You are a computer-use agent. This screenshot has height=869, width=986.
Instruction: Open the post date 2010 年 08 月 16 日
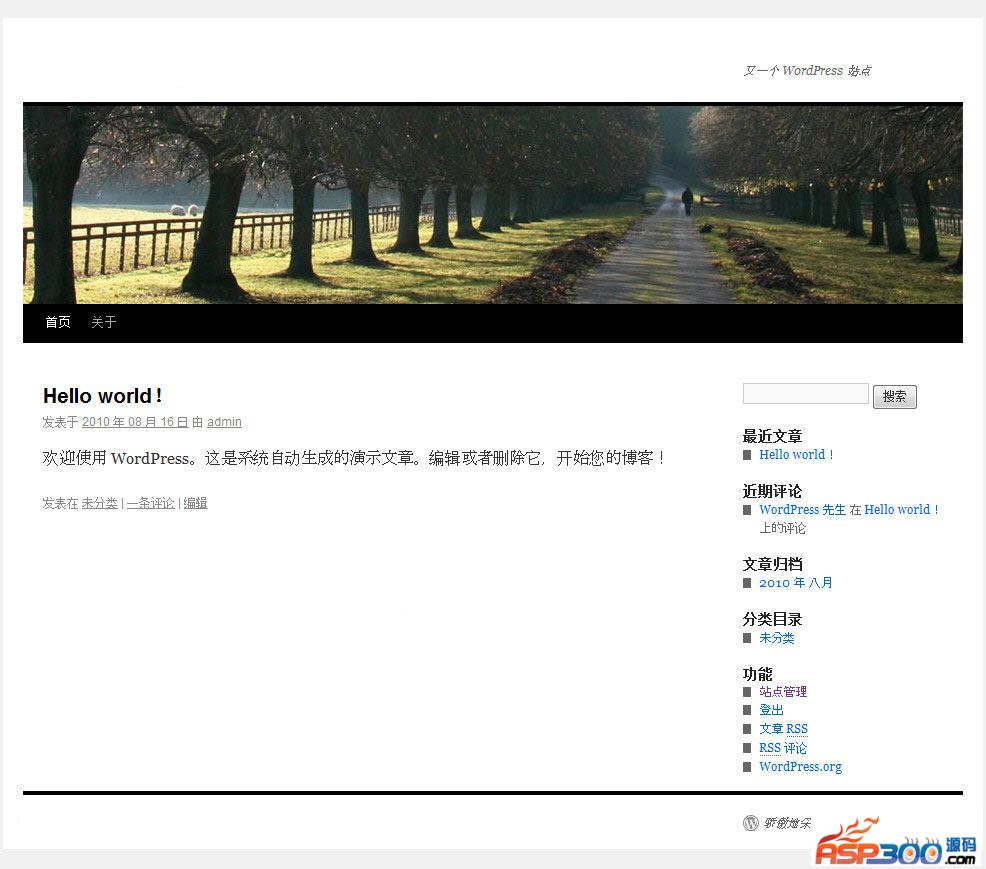pyautogui.click(x=135, y=422)
